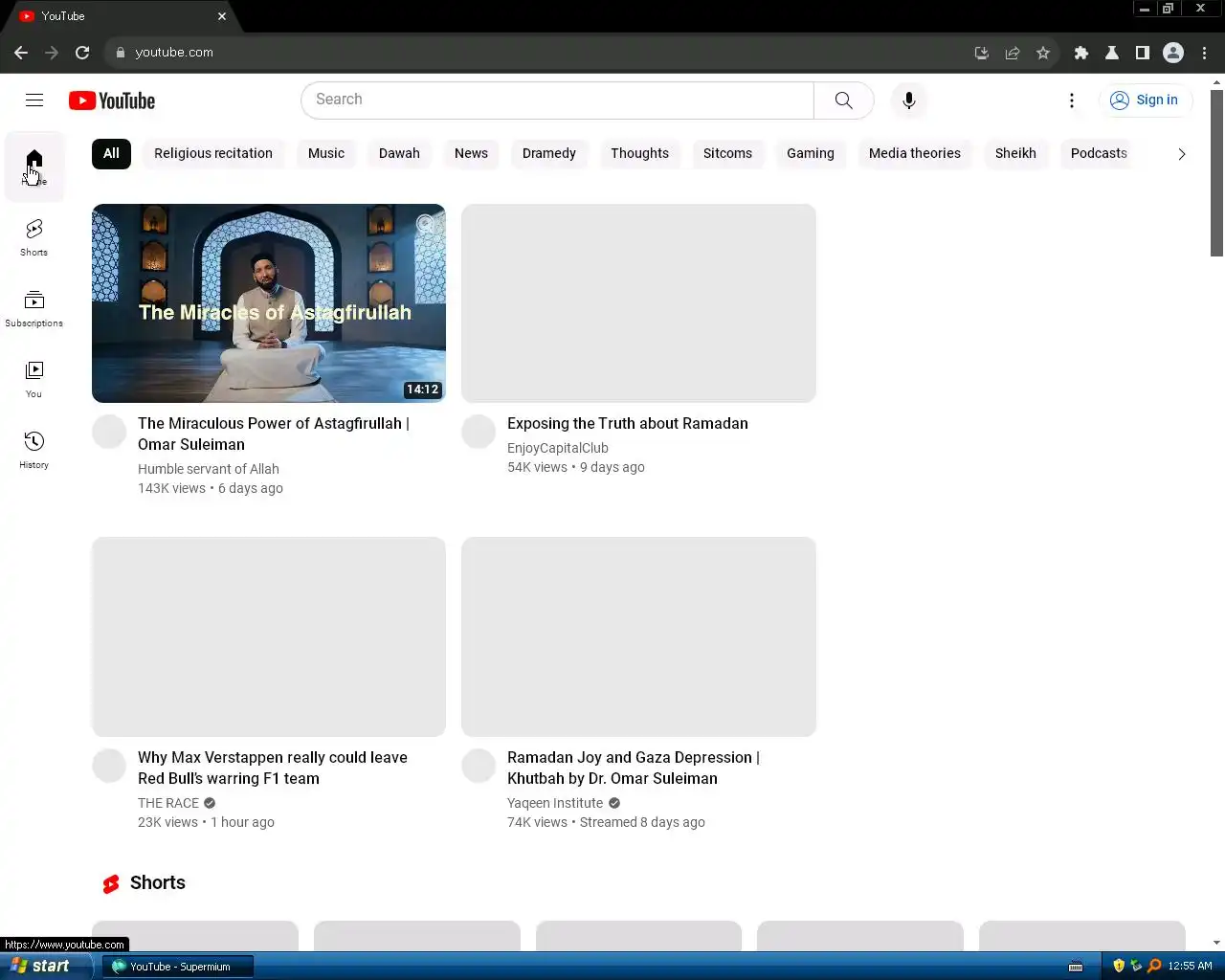Open the You section
Image resolution: width=1225 pixels, height=980 pixels.
click(x=34, y=379)
